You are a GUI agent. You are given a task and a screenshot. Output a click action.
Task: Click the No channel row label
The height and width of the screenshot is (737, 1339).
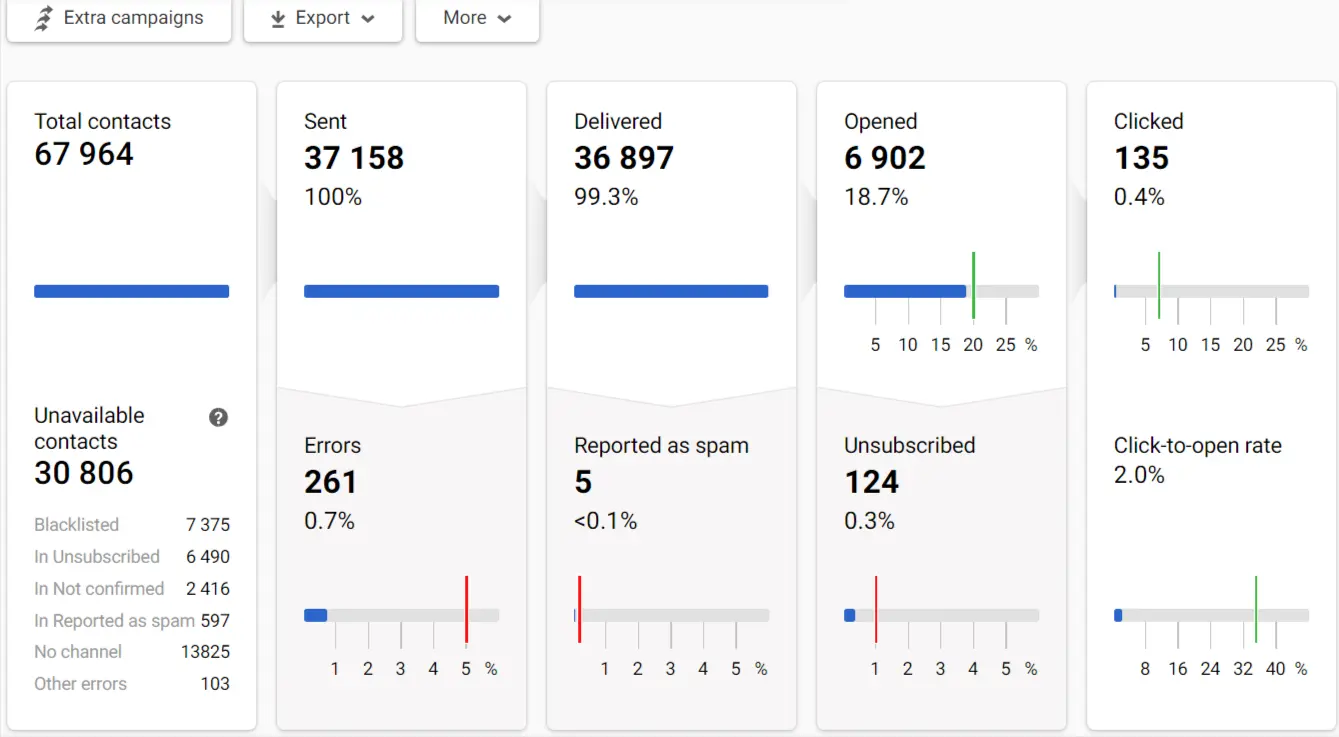(x=78, y=651)
